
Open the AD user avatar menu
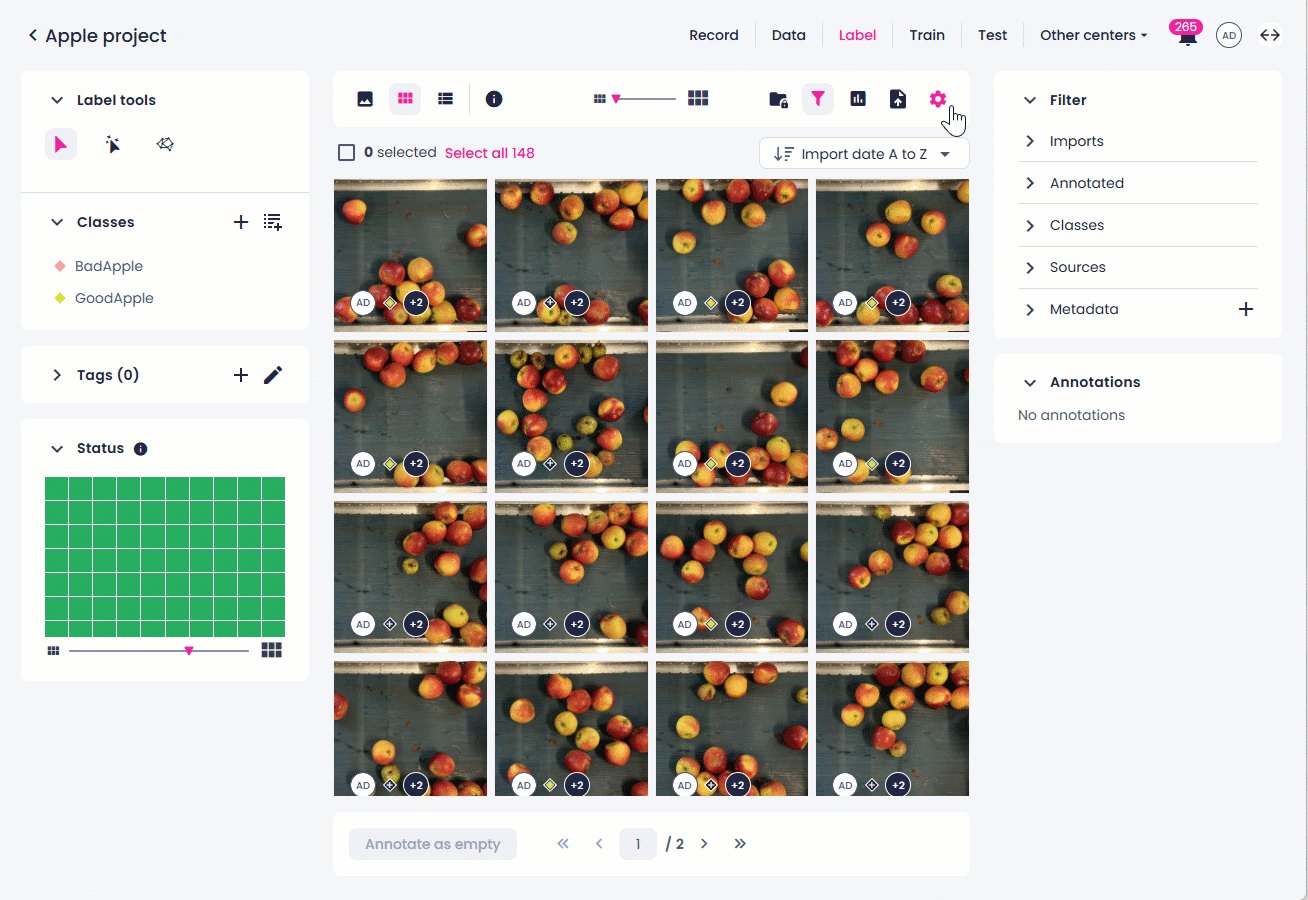1229,35
